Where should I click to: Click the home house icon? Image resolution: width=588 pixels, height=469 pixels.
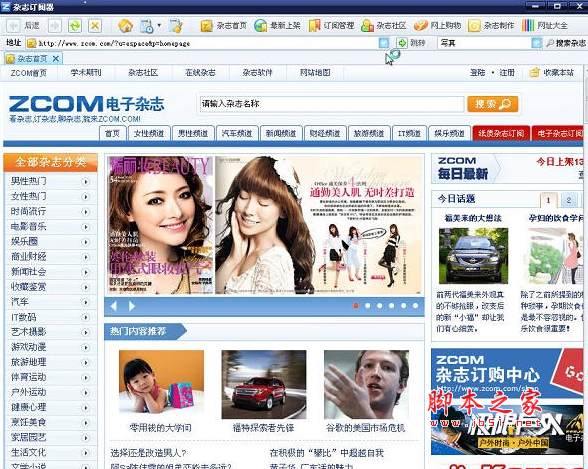pyautogui.click(x=126, y=25)
